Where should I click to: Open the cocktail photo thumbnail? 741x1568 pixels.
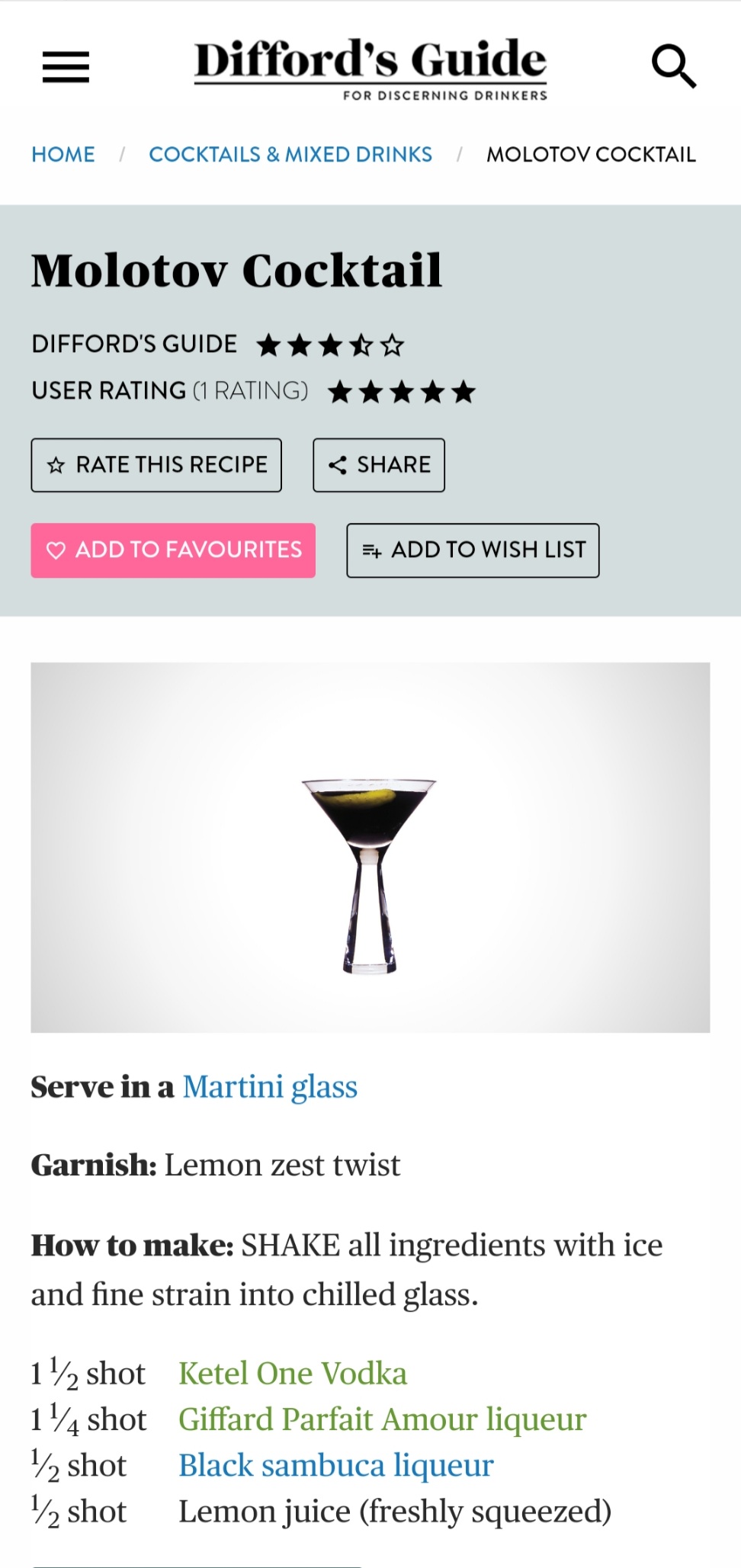pyautogui.click(x=370, y=847)
